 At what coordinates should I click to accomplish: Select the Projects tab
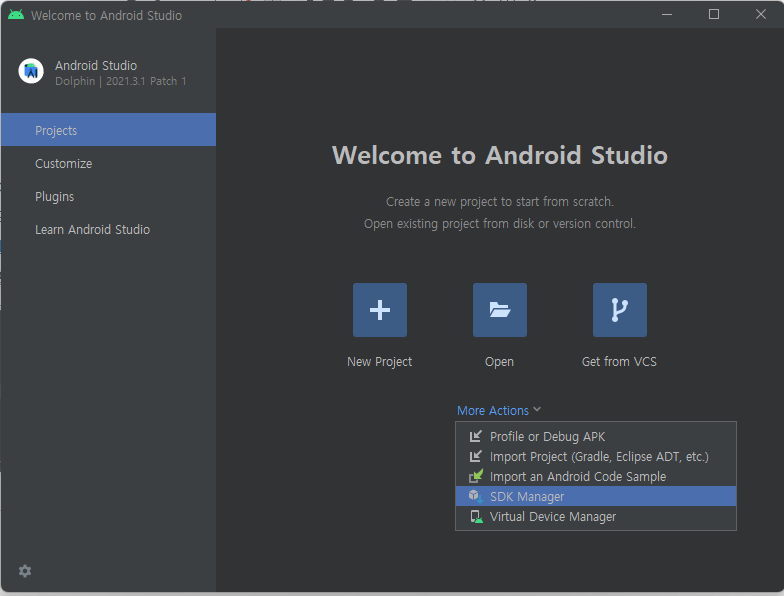click(108, 130)
